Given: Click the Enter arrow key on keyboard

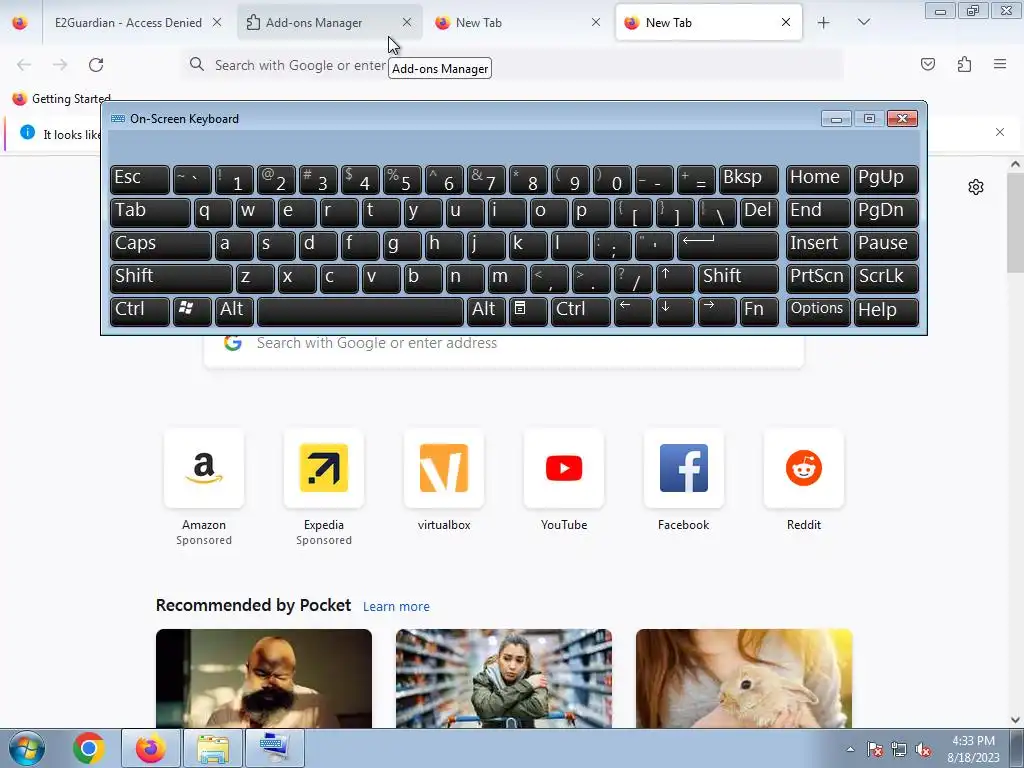Looking at the screenshot, I should pyautogui.click(x=728, y=245).
